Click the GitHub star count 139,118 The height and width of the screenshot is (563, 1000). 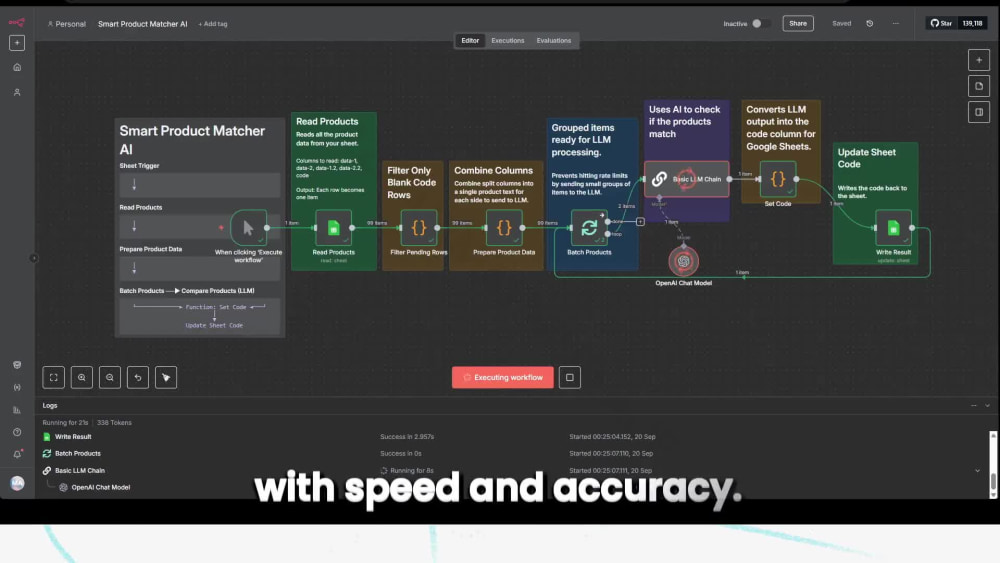972,24
